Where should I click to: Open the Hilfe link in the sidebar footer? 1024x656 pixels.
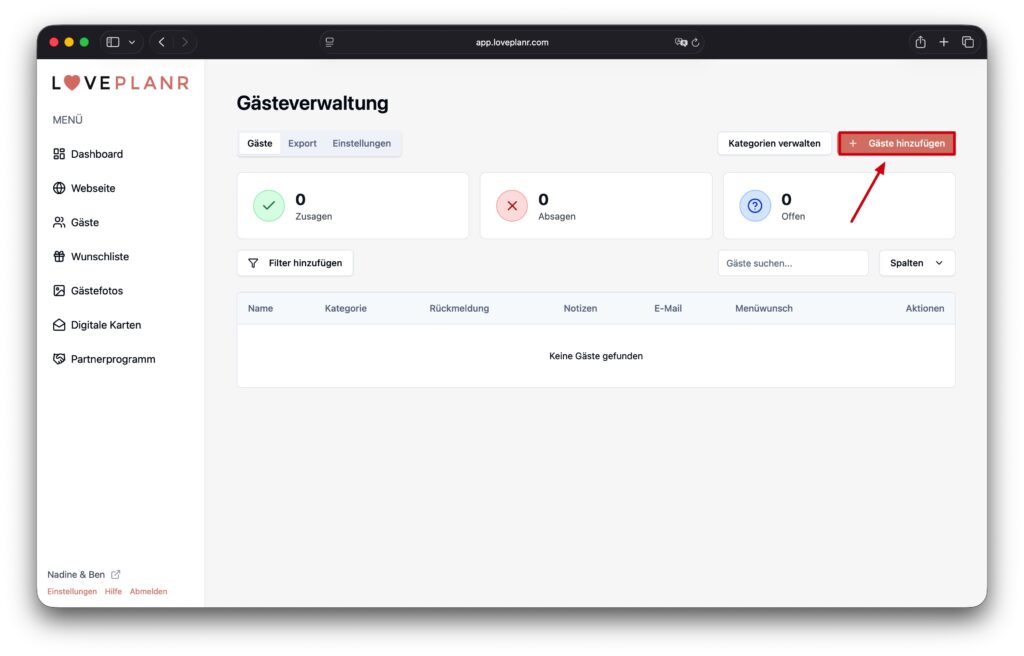coord(113,591)
